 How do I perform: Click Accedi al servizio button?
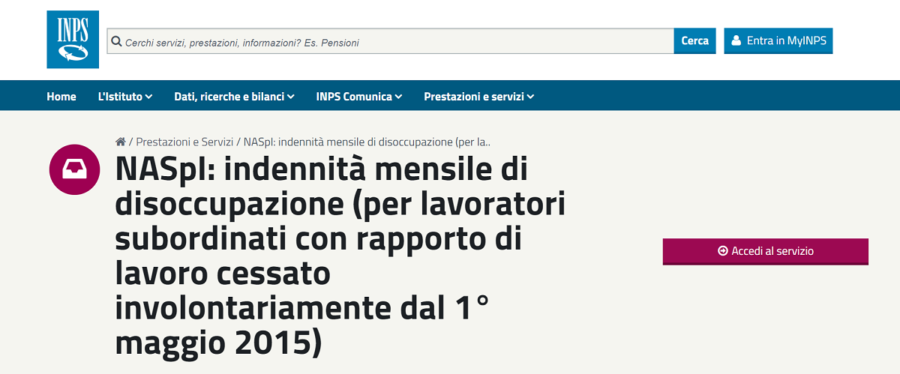pos(765,251)
